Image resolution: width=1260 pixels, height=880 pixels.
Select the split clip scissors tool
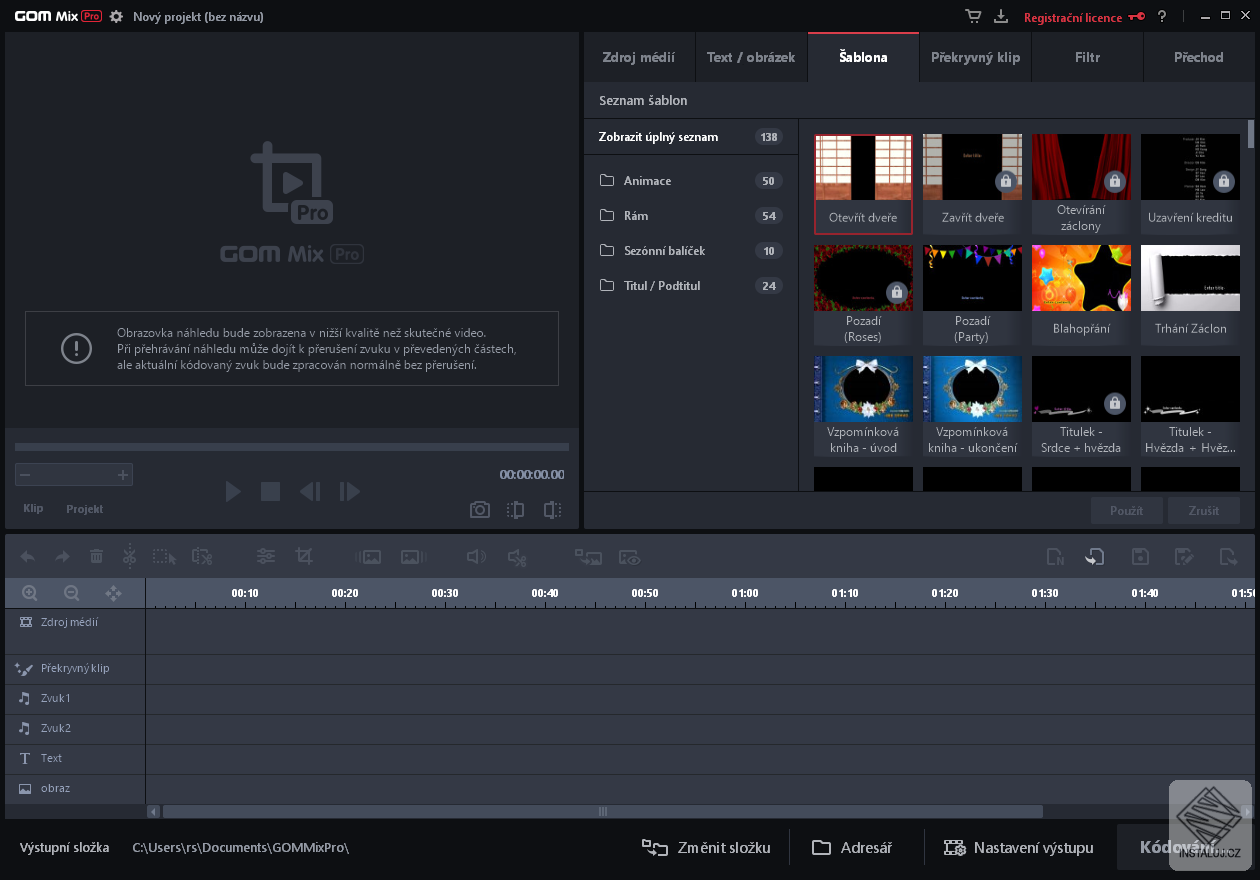[x=129, y=557]
